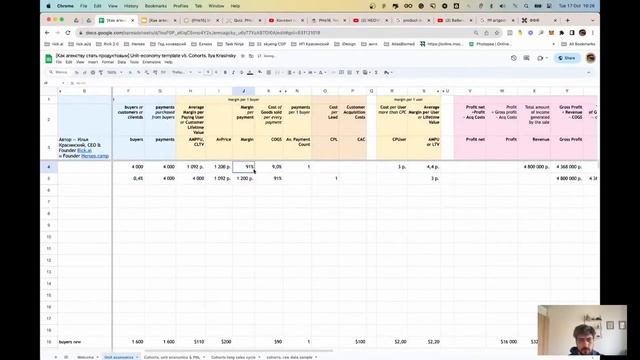Click the Share button
Viewport: 640px width, 360px height.
coord(567,58)
